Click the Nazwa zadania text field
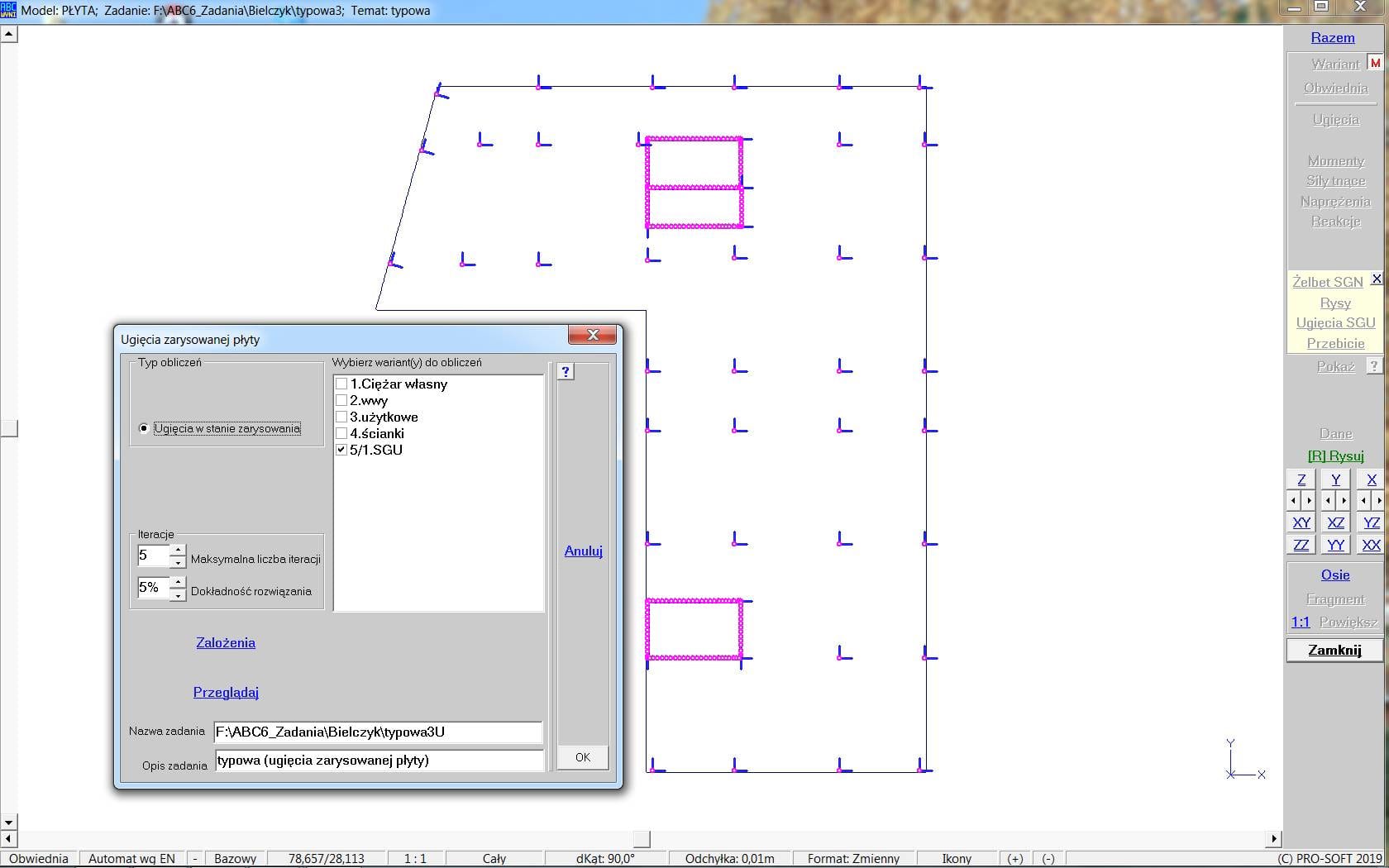The width and height of the screenshot is (1389, 868). pos(377,732)
